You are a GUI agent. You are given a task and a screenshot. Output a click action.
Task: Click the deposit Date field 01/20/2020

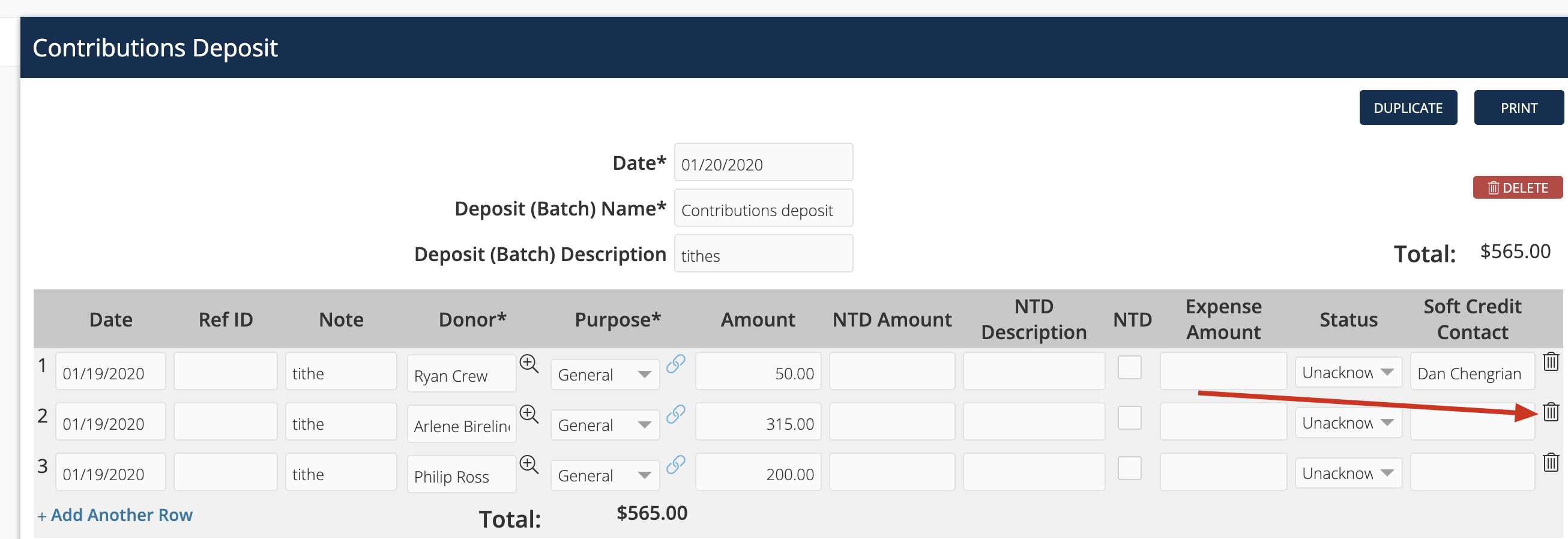[x=764, y=163]
